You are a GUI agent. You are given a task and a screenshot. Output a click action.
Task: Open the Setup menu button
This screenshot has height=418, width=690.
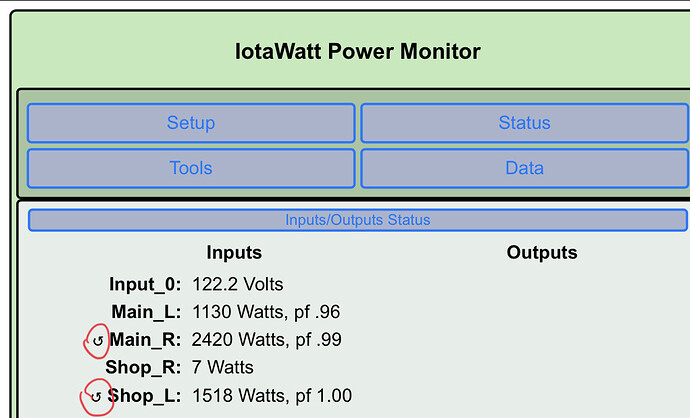(x=191, y=123)
